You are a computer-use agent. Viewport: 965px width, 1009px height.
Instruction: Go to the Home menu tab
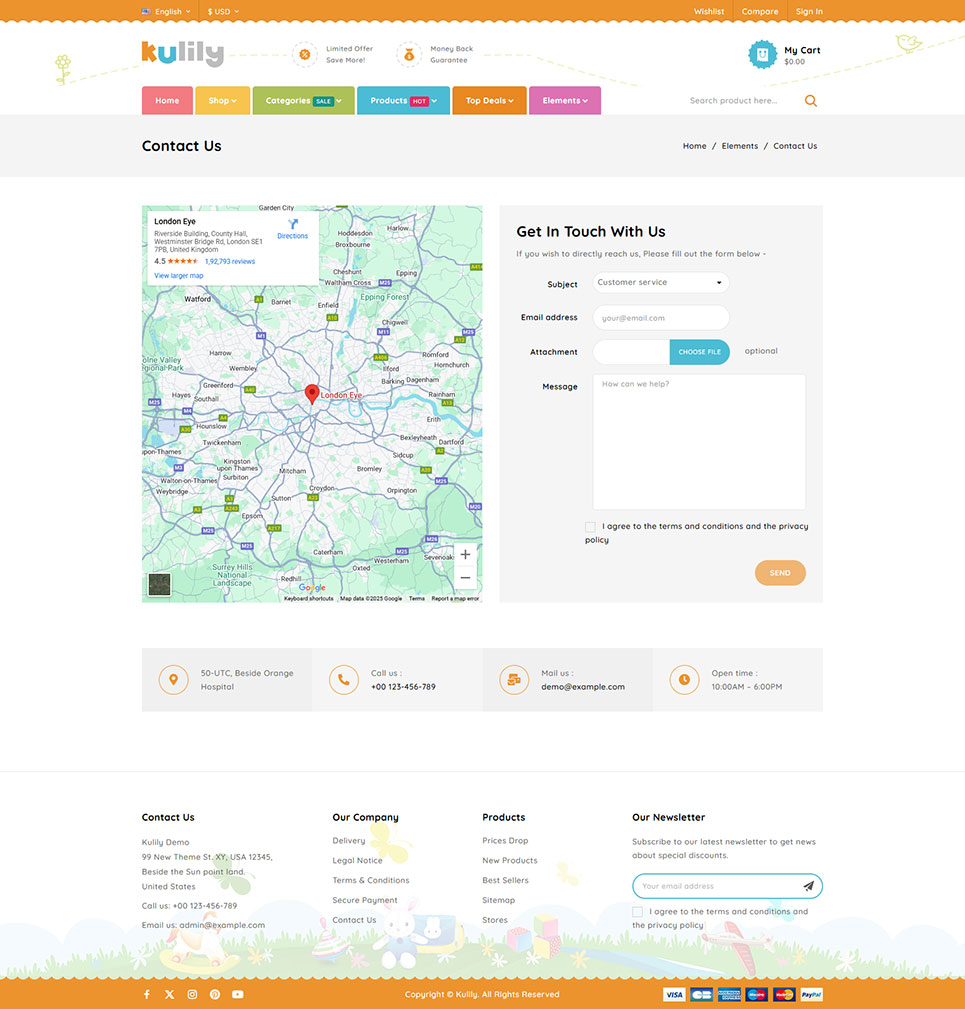(x=167, y=101)
